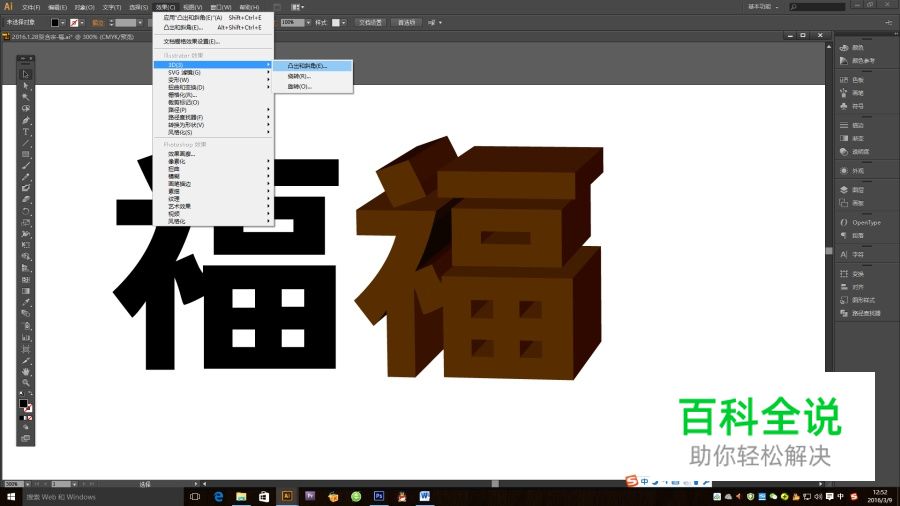Choose 凸出和斜角(E)... in 3D submenu
This screenshot has height=506, width=900.
(x=312, y=66)
